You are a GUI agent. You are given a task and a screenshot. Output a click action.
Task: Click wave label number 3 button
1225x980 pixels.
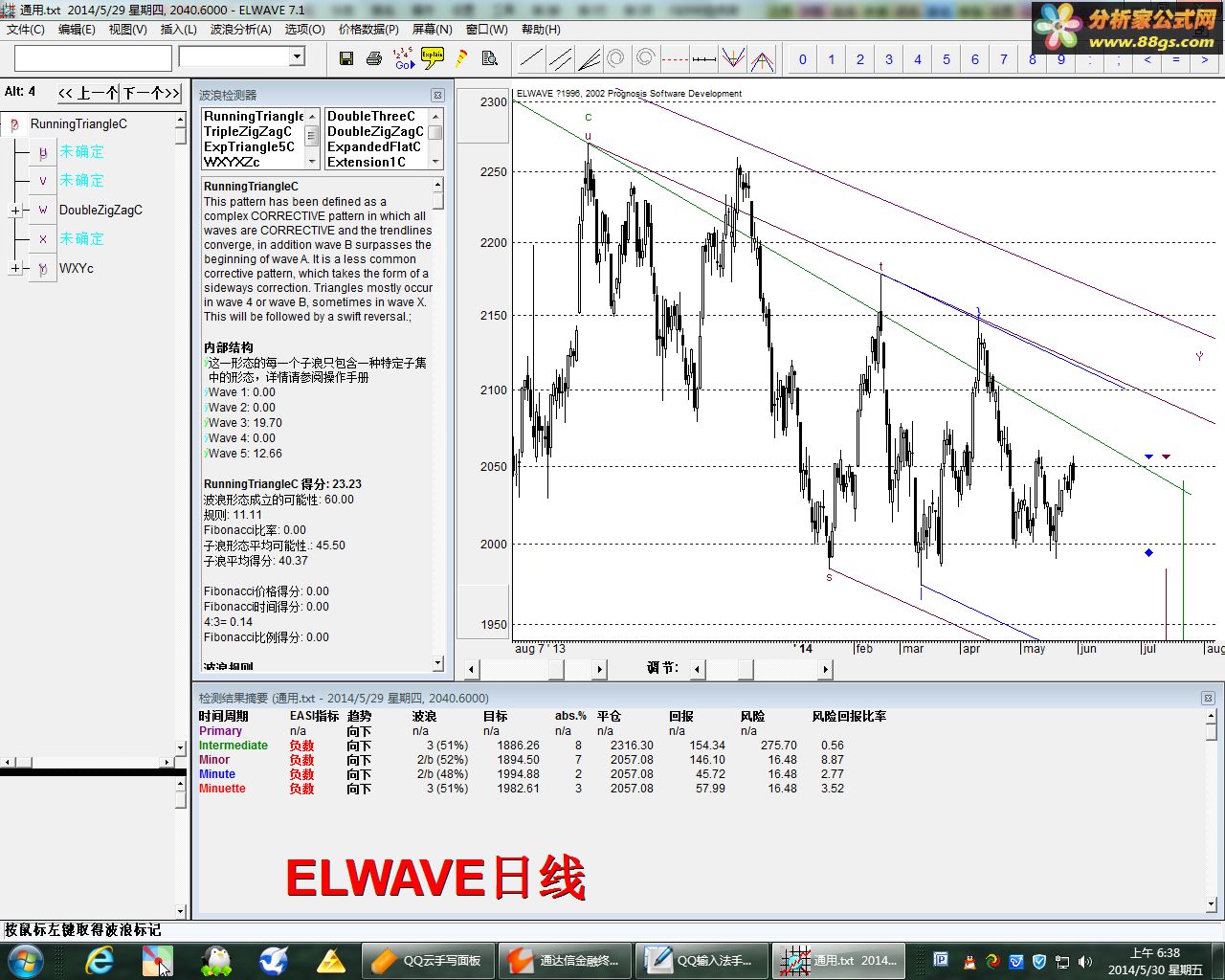pyautogui.click(x=889, y=59)
